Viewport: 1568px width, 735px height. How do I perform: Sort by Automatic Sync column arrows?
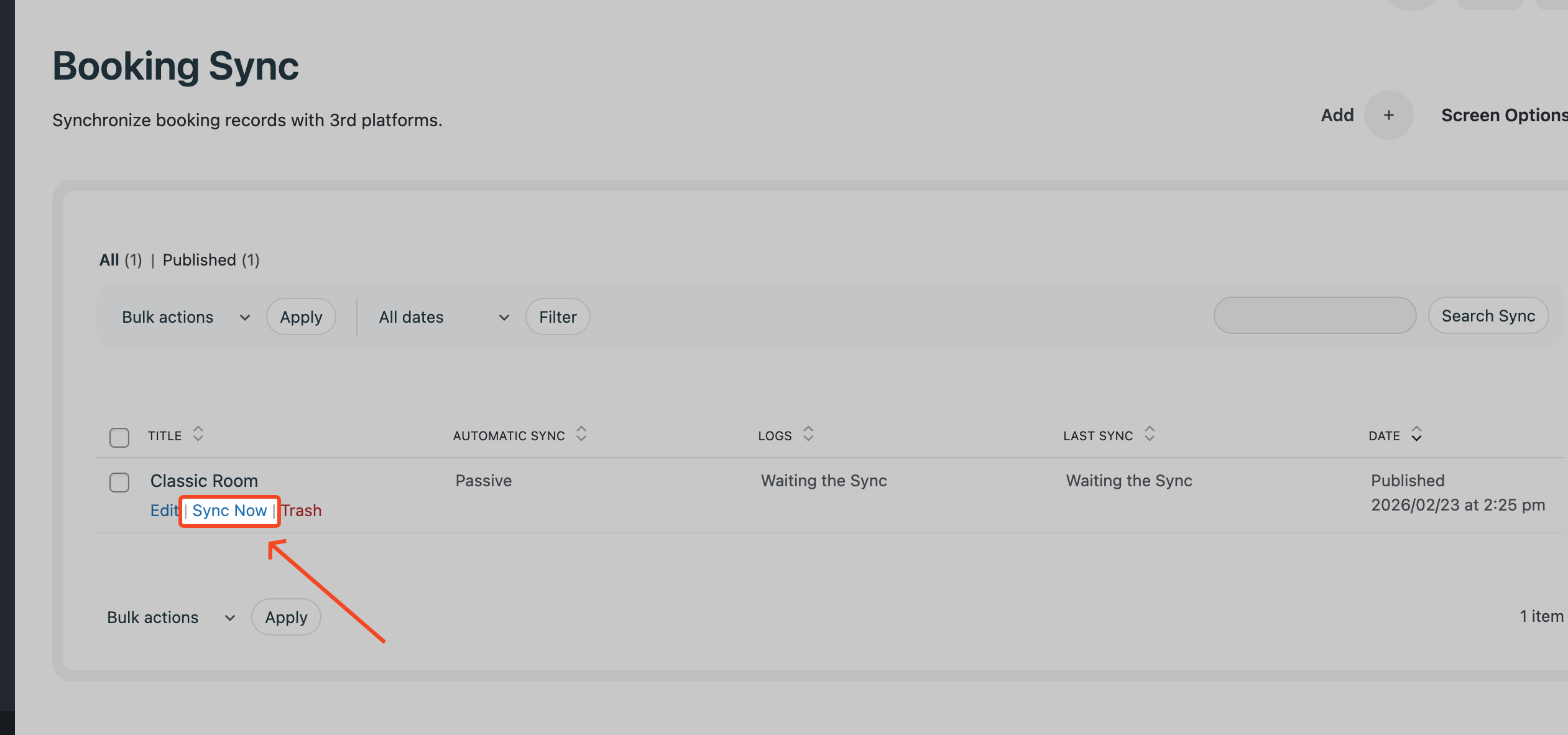[581, 433]
